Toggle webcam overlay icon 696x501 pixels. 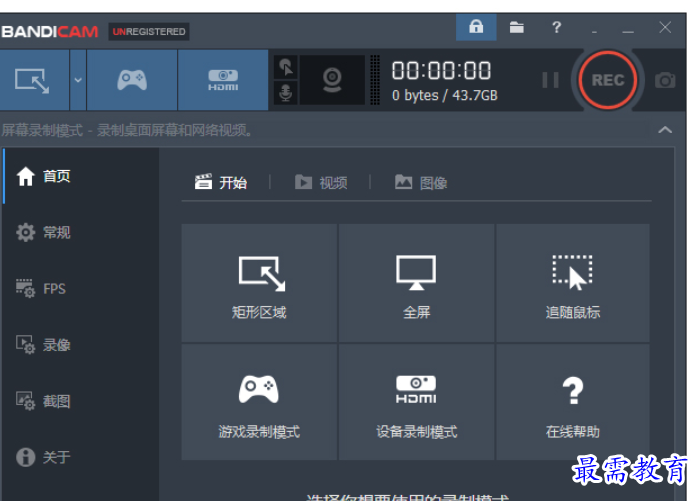coord(332,80)
